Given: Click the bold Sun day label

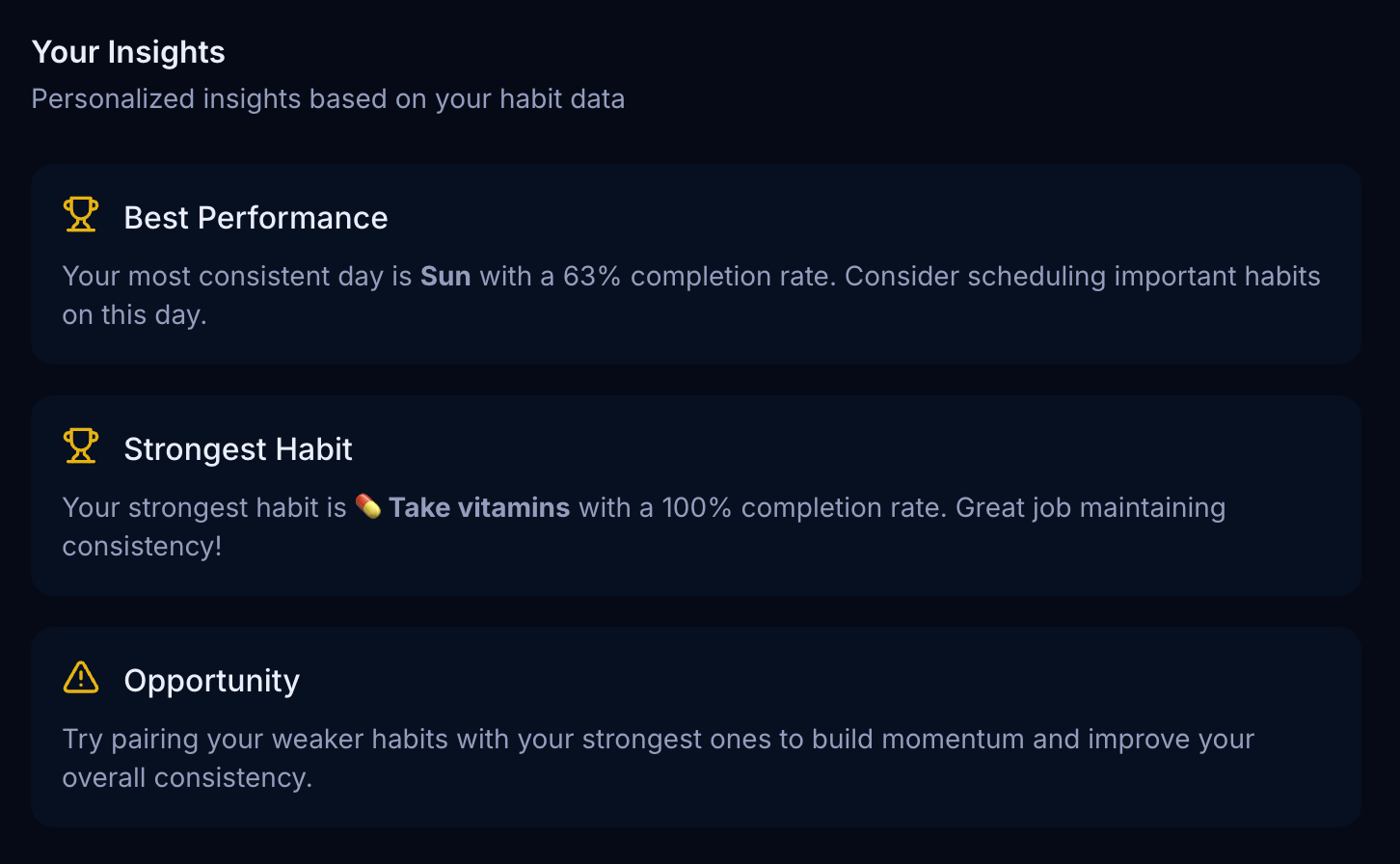Looking at the screenshot, I should point(445,277).
